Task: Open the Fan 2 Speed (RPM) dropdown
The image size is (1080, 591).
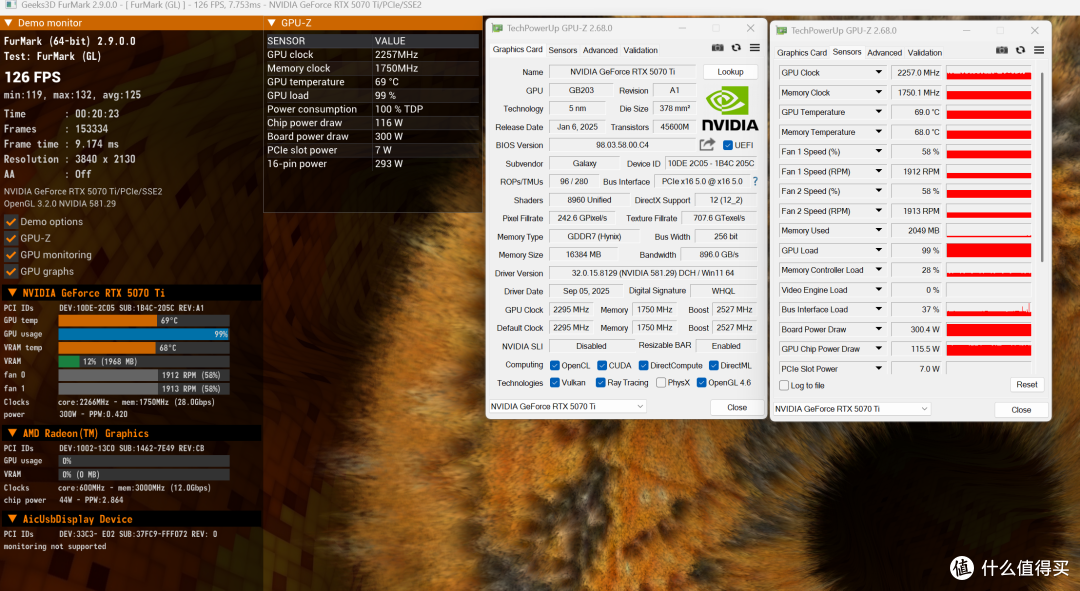Action: tap(878, 211)
